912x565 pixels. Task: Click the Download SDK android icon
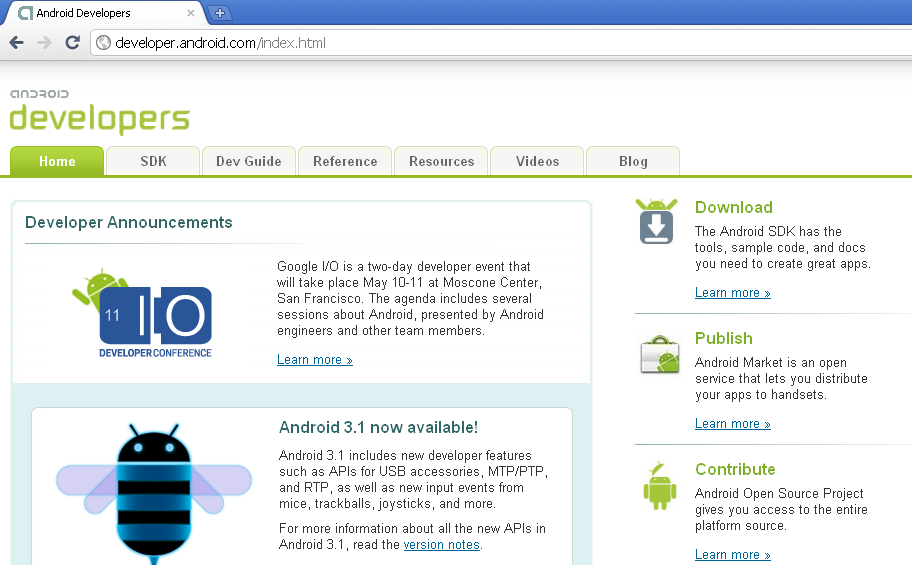point(656,221)
